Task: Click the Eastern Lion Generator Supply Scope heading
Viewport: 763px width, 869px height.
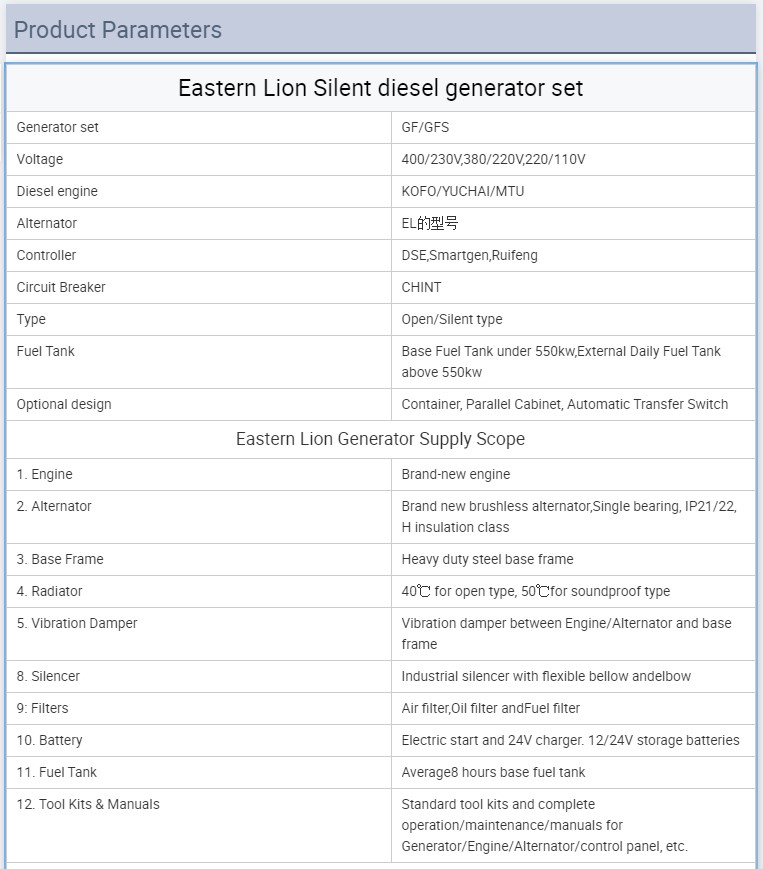Action: pyautogui.click(x=380, y=439)
